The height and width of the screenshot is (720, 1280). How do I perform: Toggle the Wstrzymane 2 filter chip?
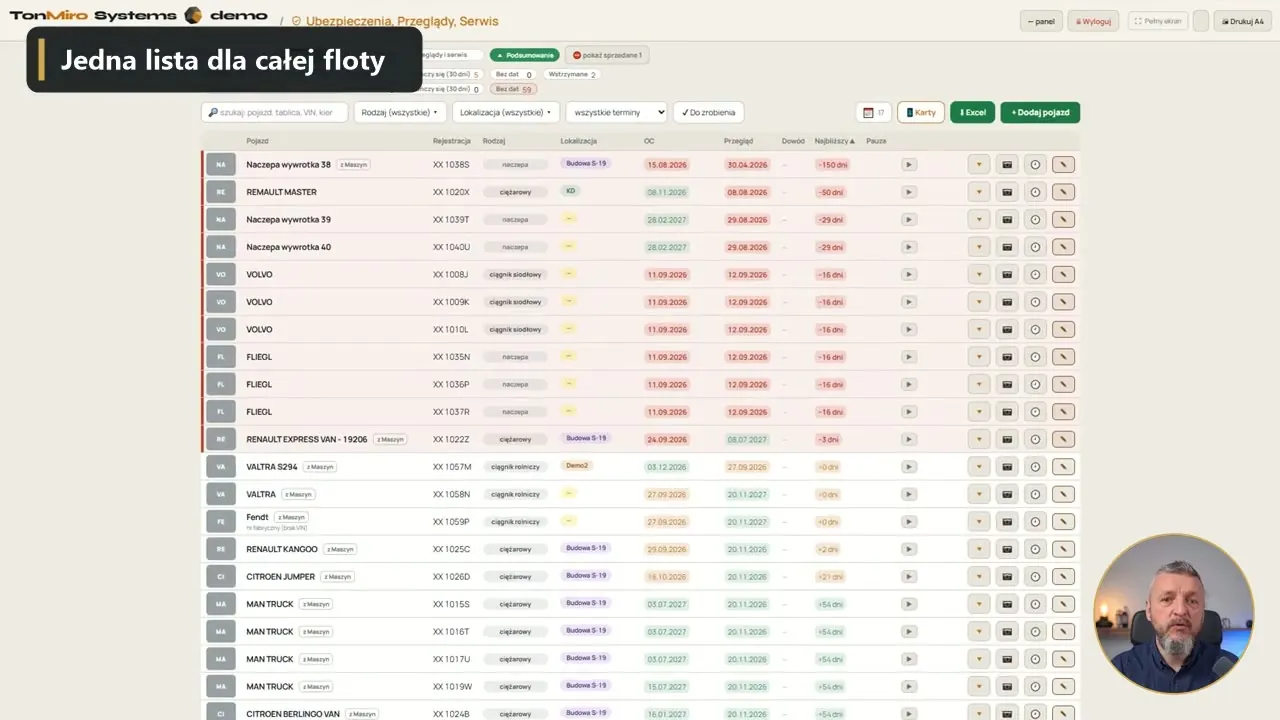coord(572,74)
